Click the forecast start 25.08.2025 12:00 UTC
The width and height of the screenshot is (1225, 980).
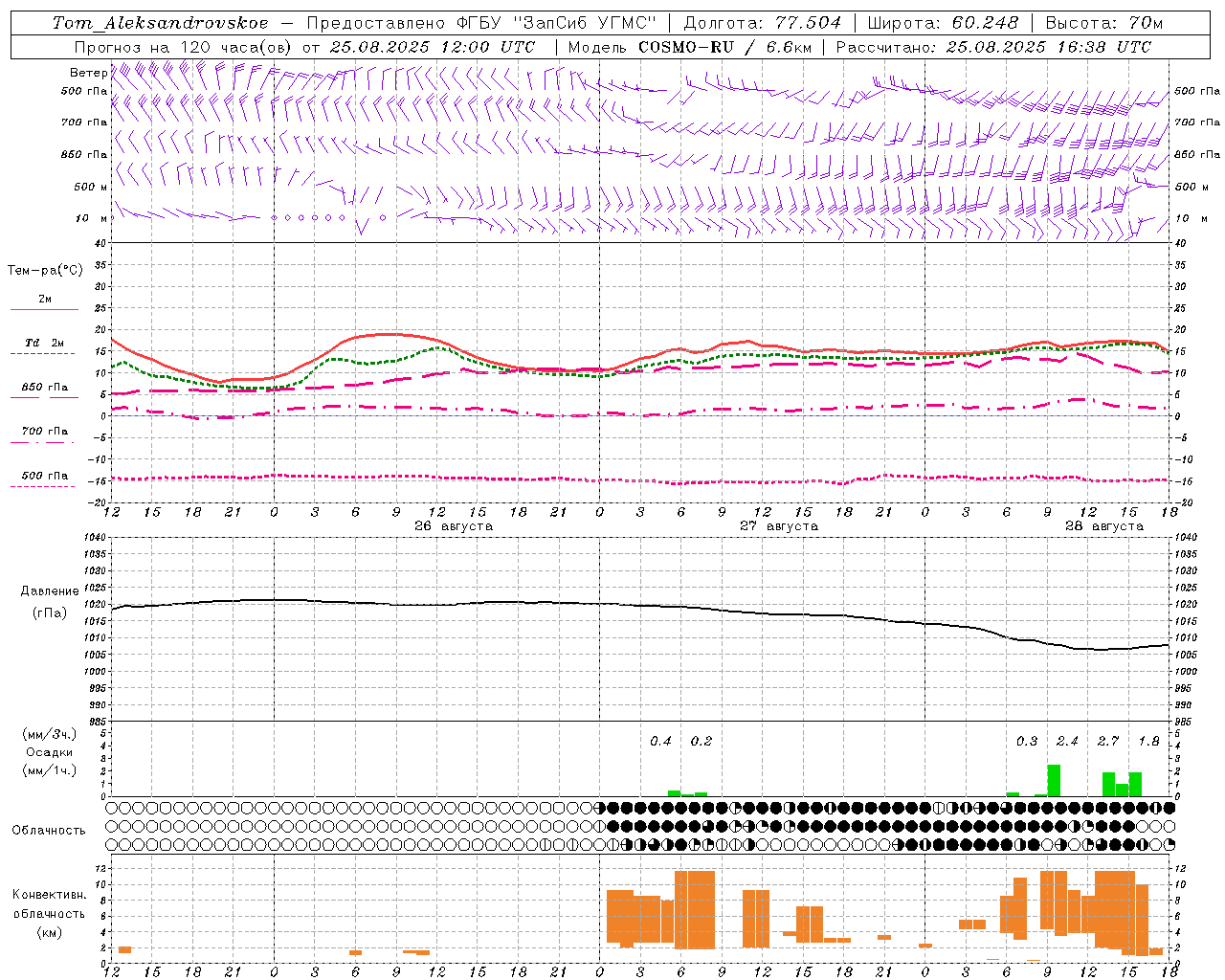click(x=433, y=47)
